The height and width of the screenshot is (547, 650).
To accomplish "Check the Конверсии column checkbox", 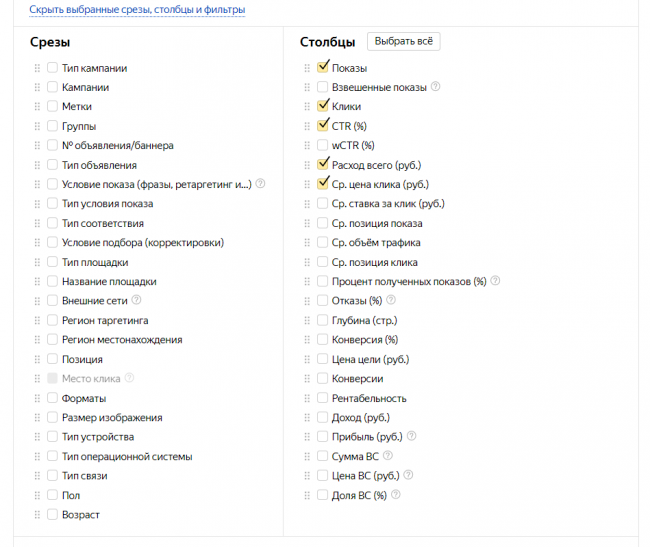I will coord(322,379).
